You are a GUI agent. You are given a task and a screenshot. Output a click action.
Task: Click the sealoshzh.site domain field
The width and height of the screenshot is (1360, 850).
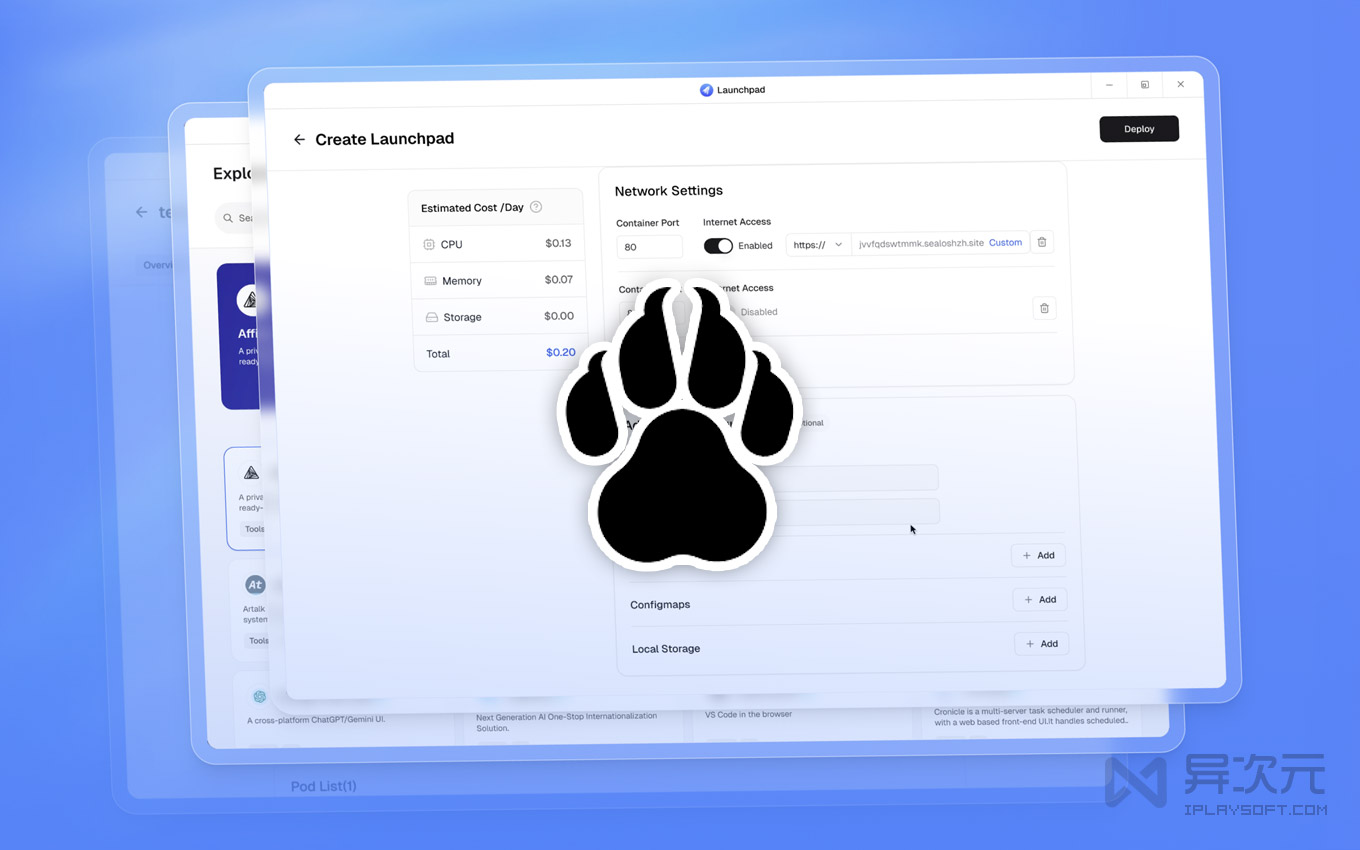tap(920, 244)
